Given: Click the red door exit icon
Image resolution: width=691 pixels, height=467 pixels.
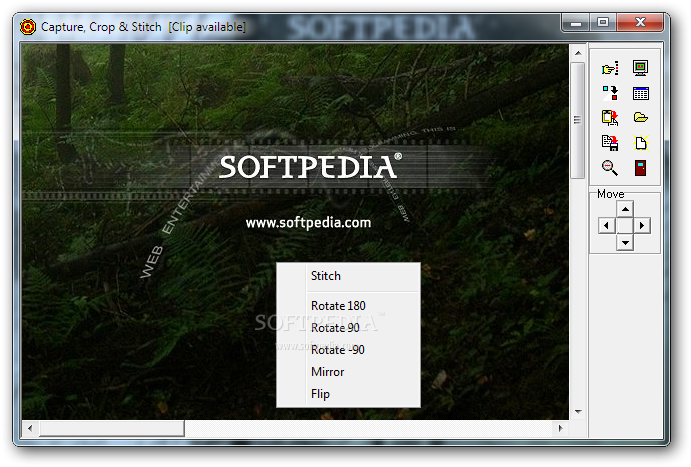Looking at the screenshot, I should (640, 168).
